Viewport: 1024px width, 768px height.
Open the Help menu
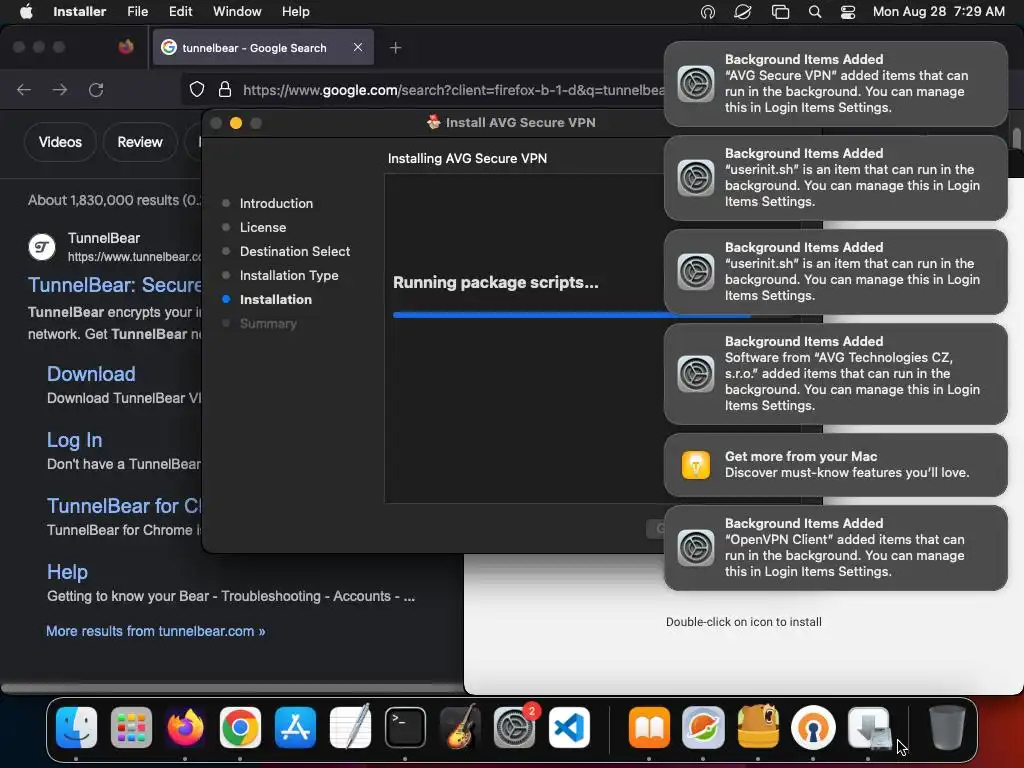coord(295,11)
